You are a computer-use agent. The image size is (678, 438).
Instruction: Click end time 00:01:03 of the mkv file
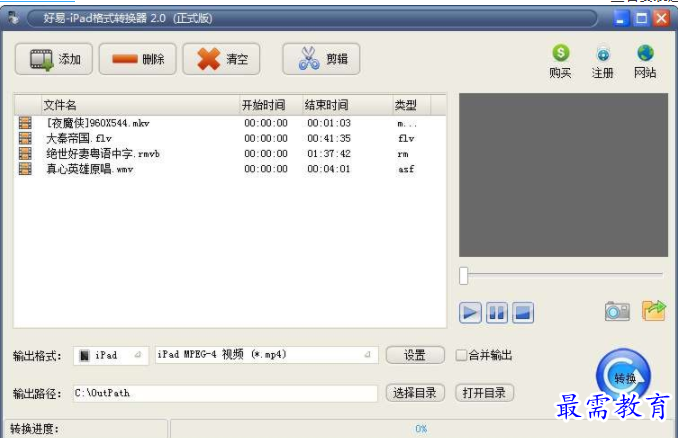329,123
